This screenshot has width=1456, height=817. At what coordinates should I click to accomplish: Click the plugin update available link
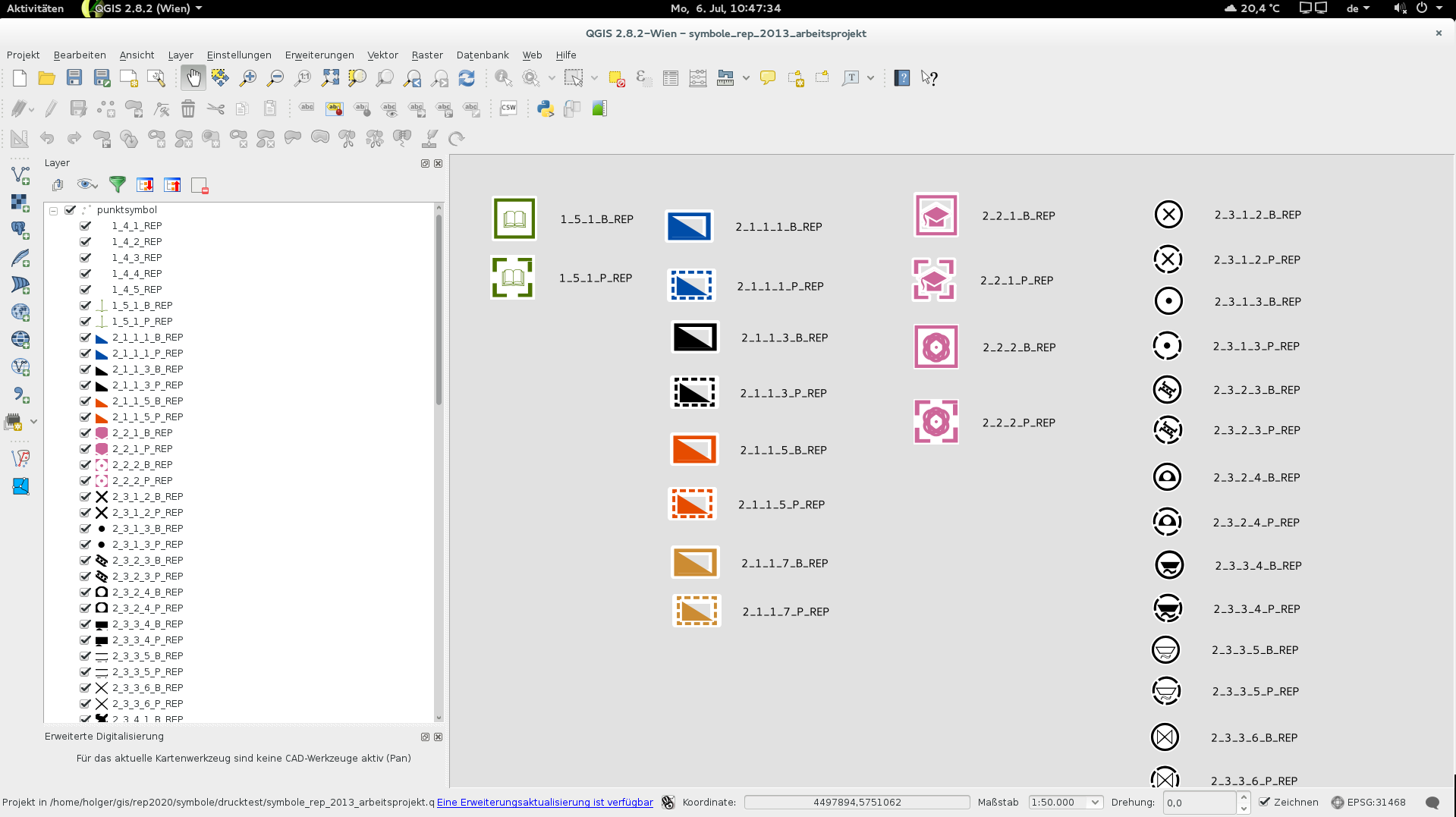click(x=545, y=803)
